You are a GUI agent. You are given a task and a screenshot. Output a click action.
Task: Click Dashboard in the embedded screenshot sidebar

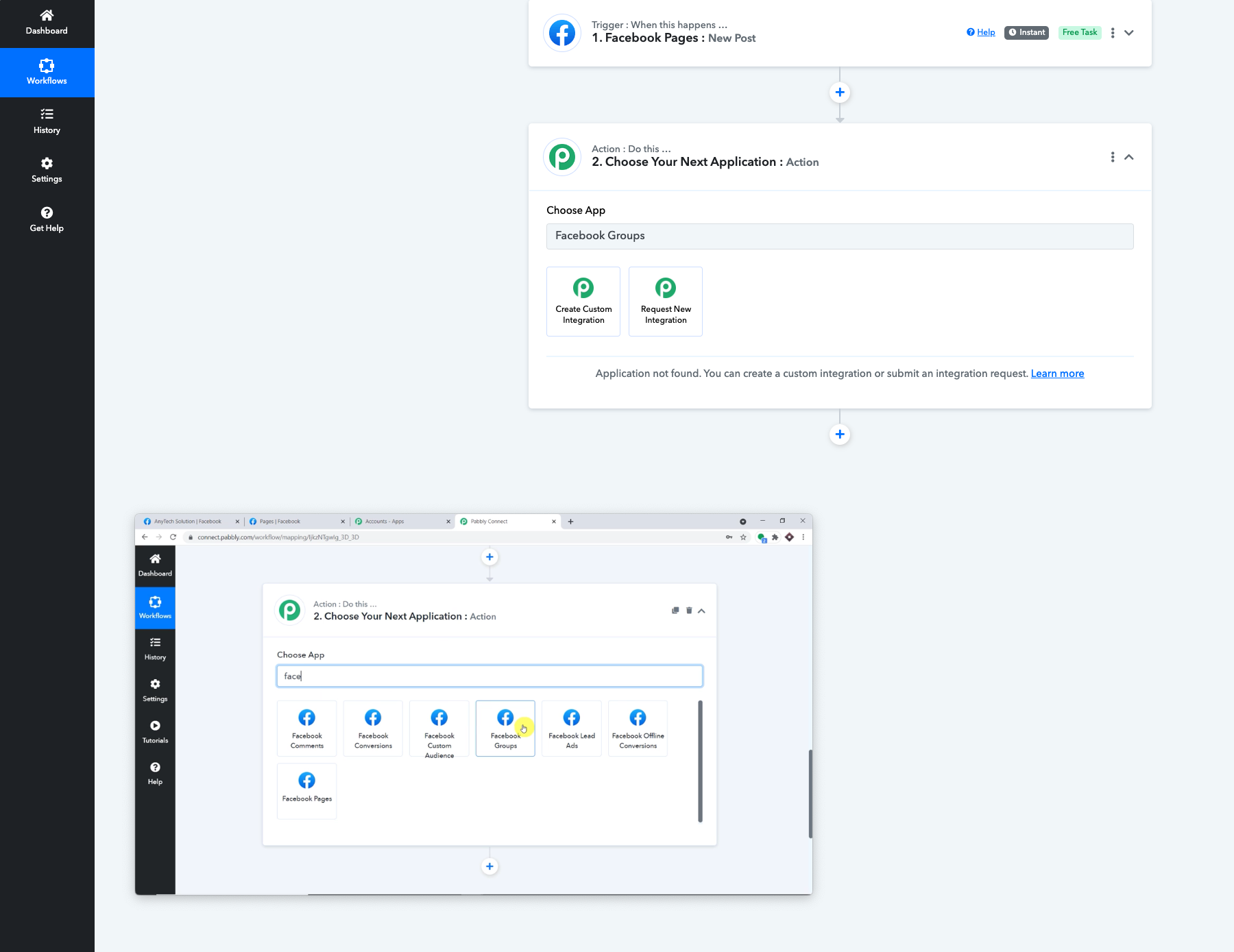(155, 565)
